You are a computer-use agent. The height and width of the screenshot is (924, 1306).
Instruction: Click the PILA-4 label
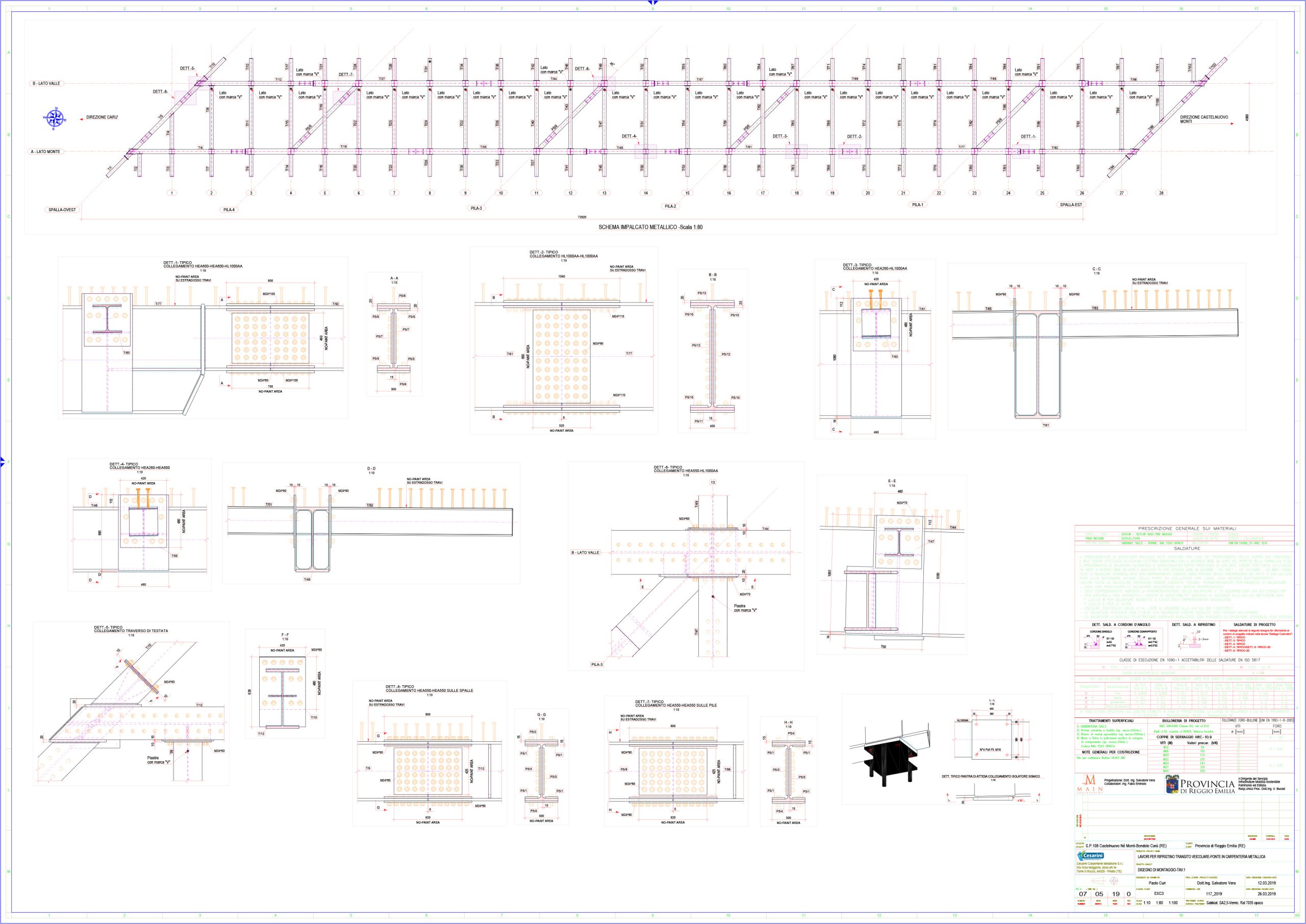[x=229, y=209]
